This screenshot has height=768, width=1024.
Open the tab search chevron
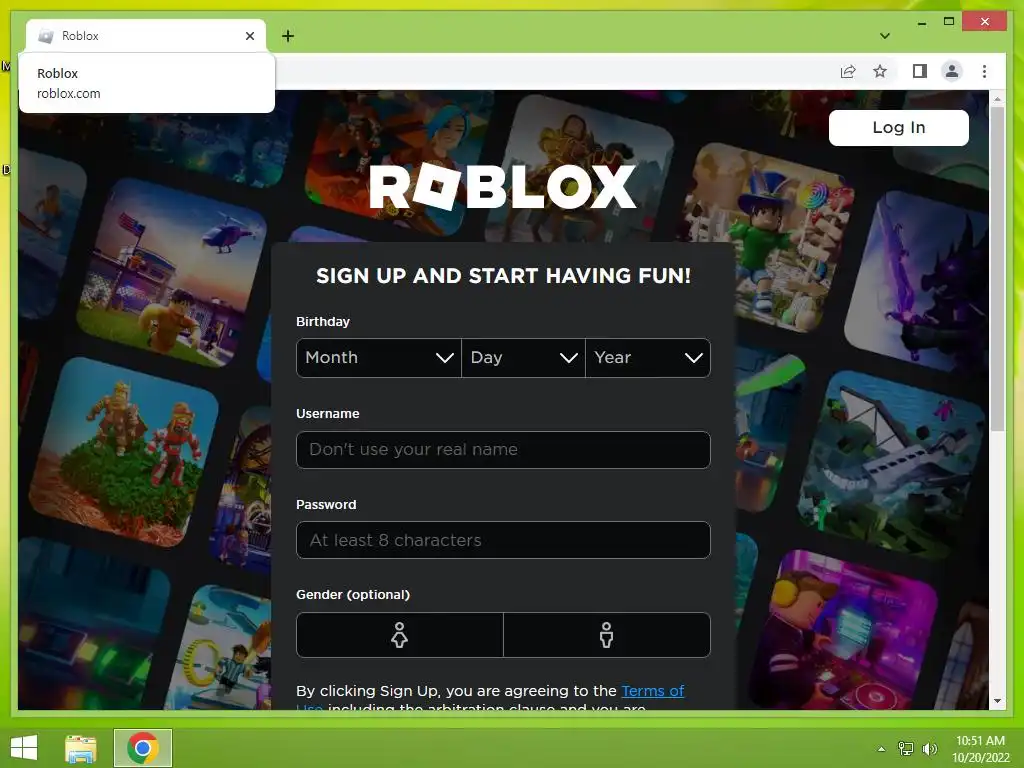click(885, 36)
